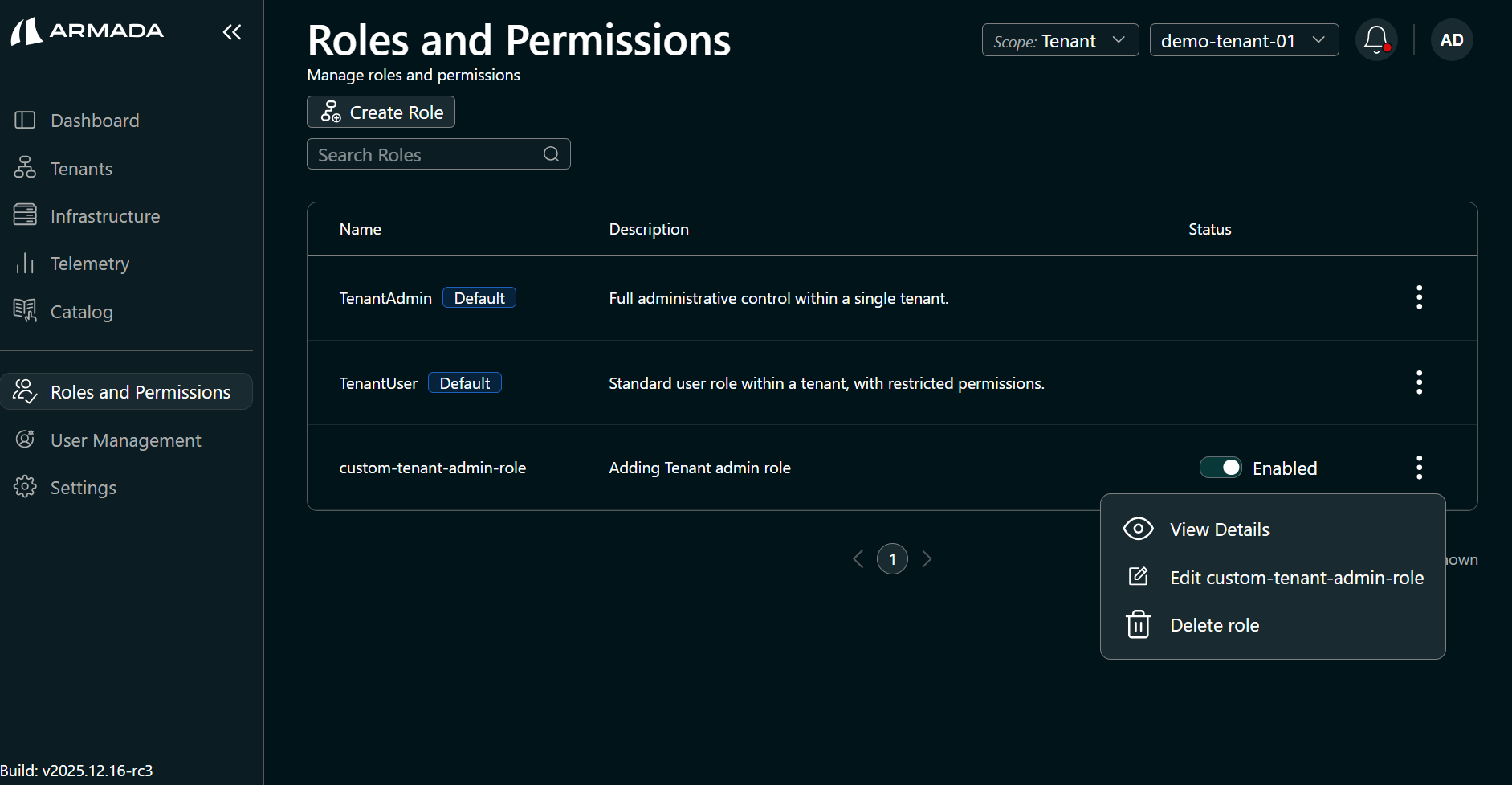The image size is (1512, 785).
Task: Select the Tenants icon in sidebar
Action: point(25,168)
